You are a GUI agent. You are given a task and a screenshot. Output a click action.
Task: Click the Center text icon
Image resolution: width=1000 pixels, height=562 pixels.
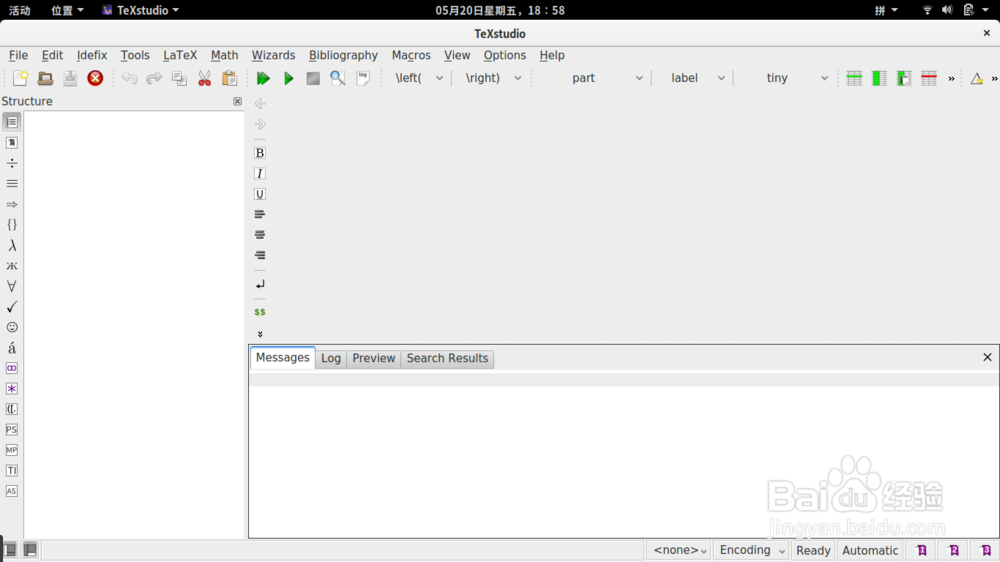point(260,235)
